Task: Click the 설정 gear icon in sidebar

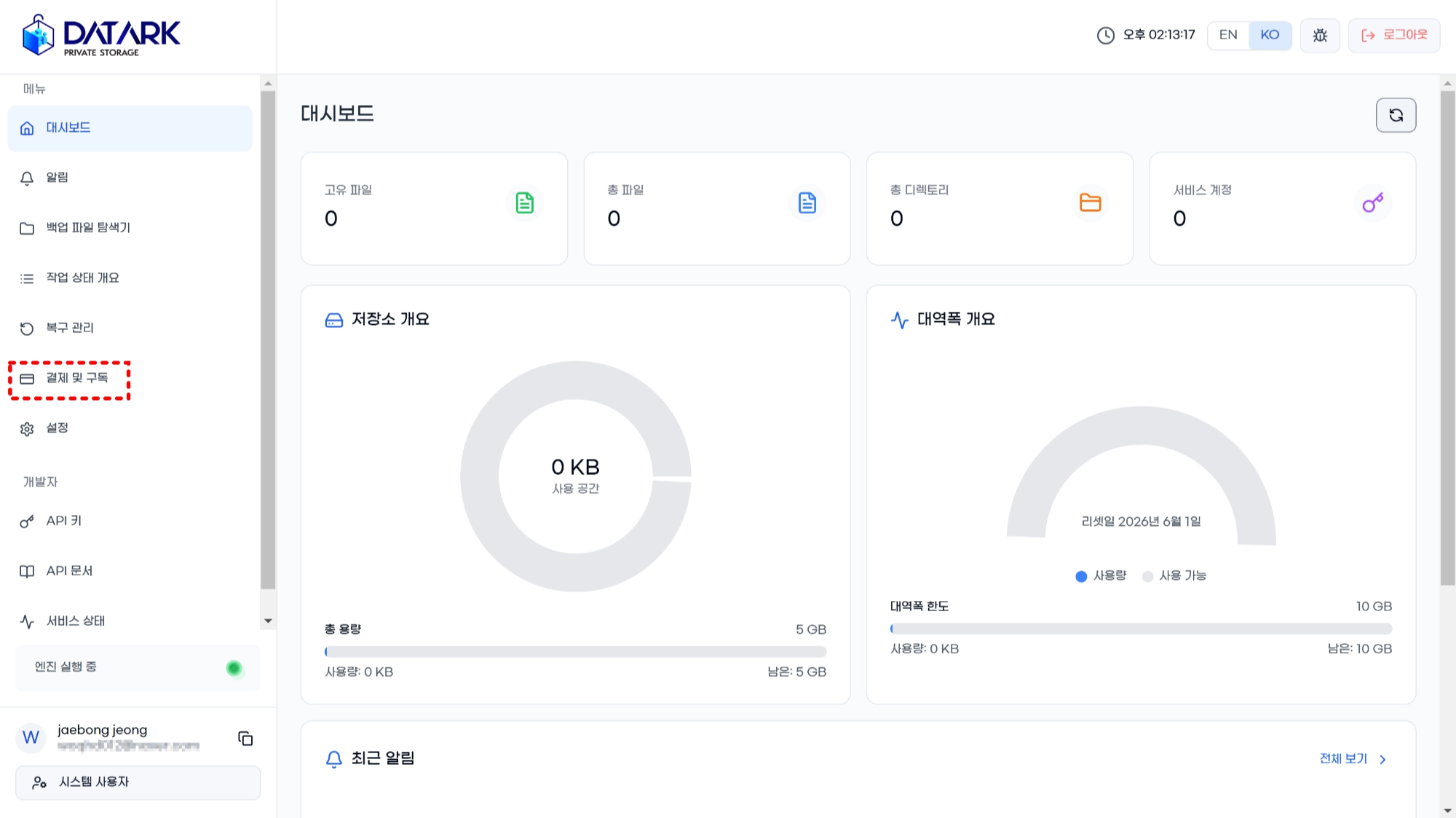Action: [x=27, y=429]
